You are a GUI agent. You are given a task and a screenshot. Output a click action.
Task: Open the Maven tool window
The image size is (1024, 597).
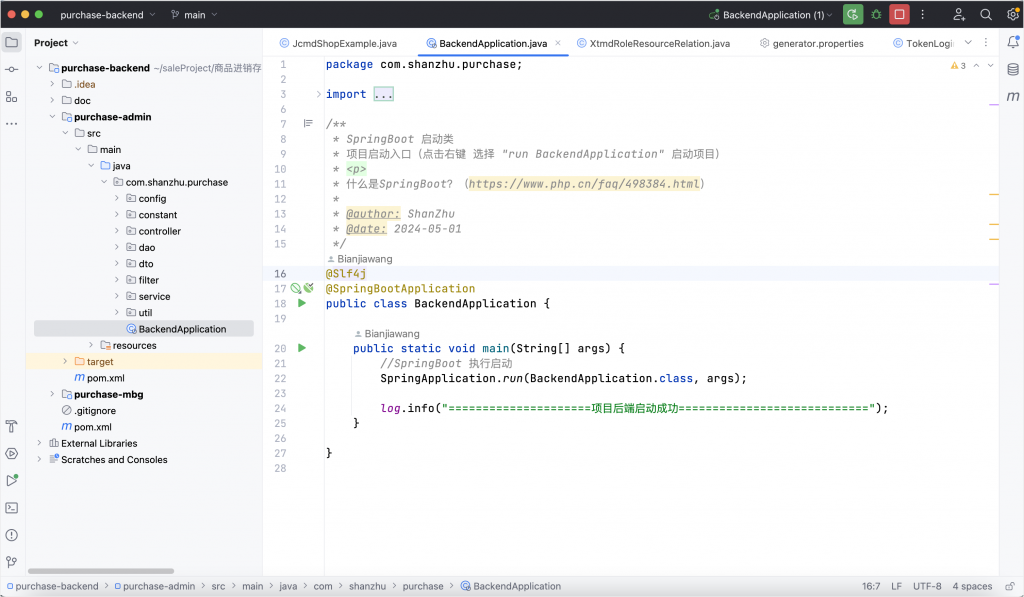point(1012,96)
